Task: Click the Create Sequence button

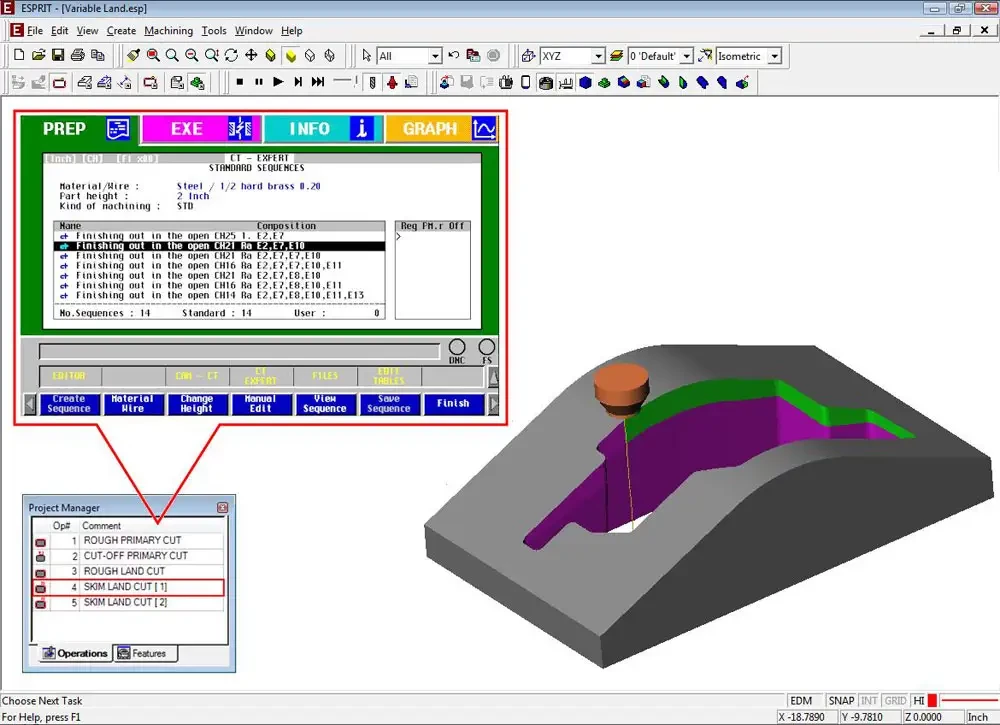Action: [x=69, y=404]
